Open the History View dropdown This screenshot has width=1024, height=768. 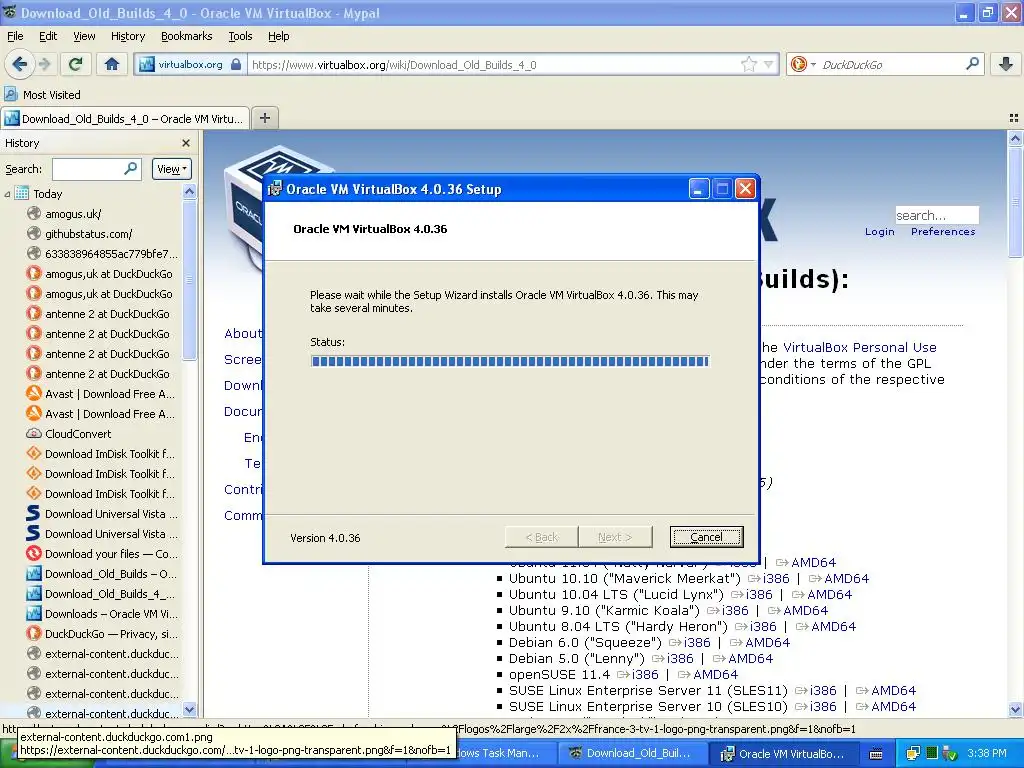click(x=172, y=169)
